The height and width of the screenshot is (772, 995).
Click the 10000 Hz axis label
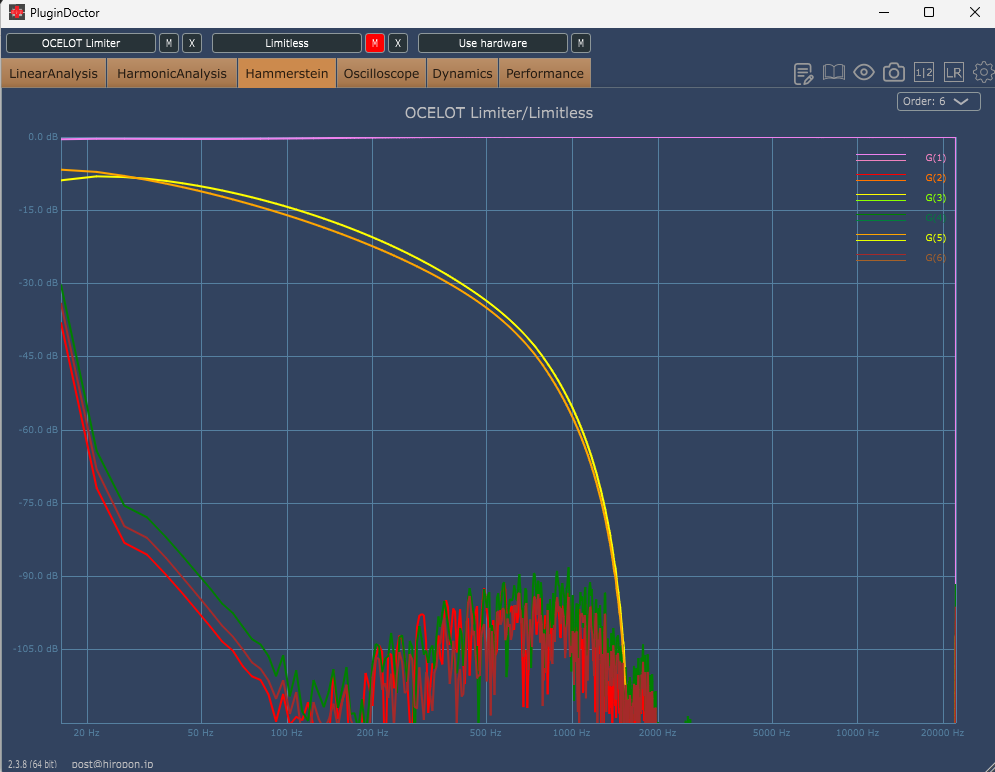(857, 733)
